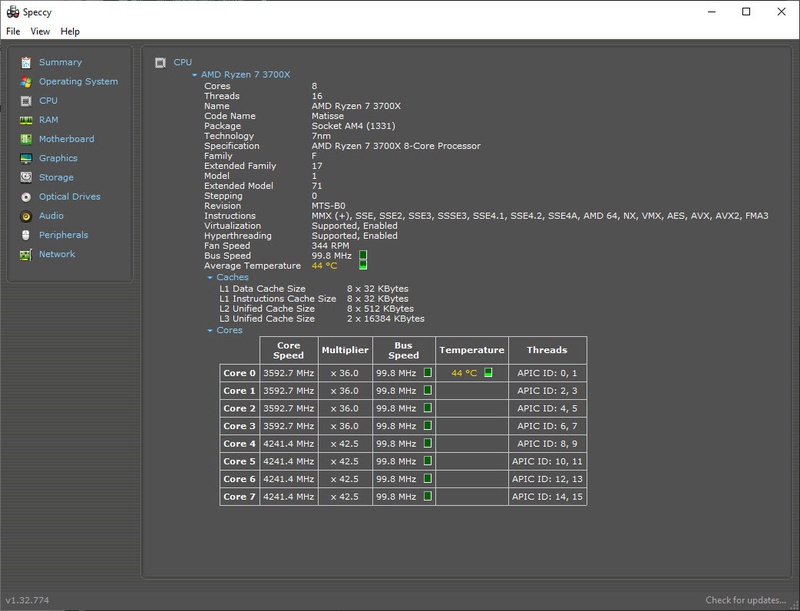Show the Graphics section
800x611 pixels.
(58, 158)
